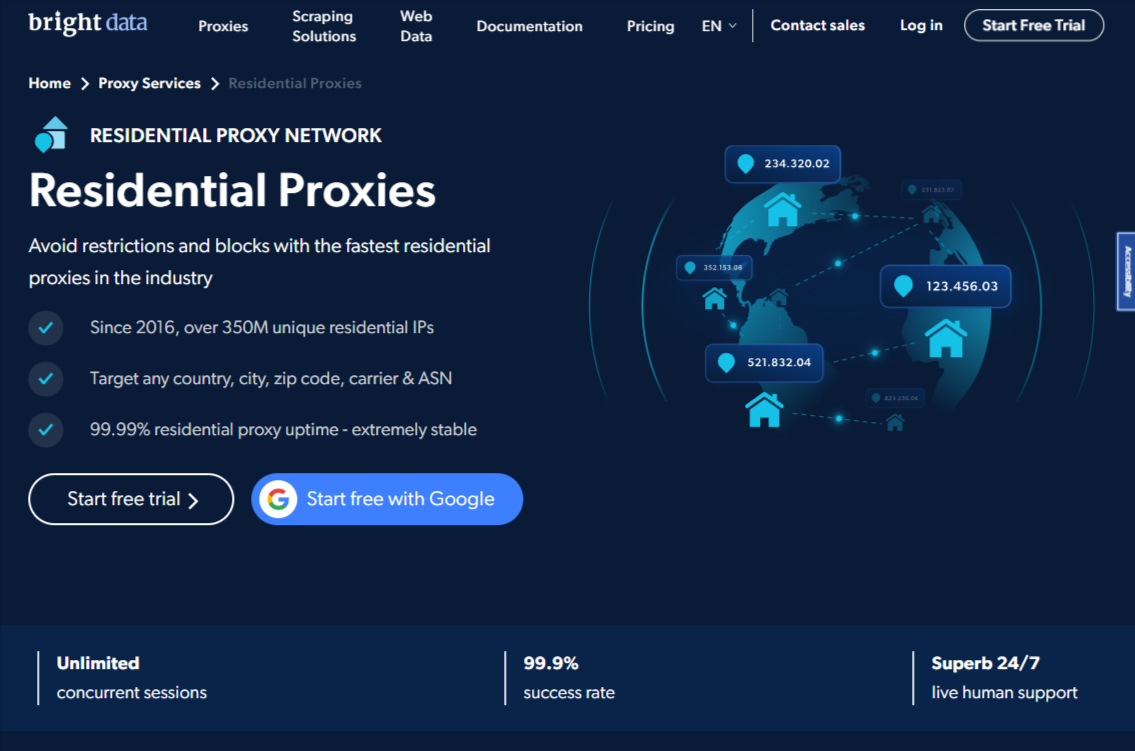The image size is (1135, 751).
Task: Click the pin icon in 234.320.02 tag
Action: pyautogui.click(x=746, y=164)
